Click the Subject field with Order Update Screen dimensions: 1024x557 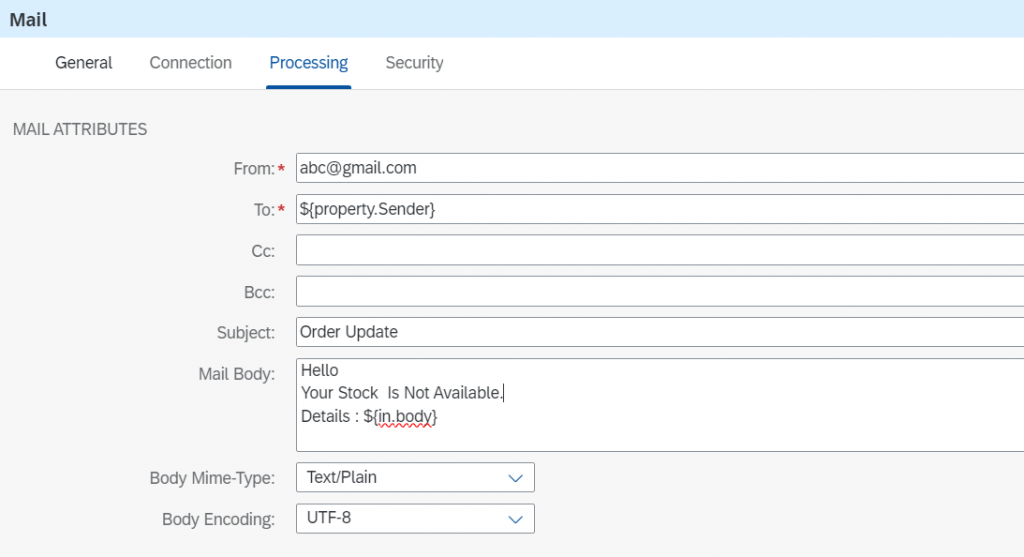tap(660, 332)
